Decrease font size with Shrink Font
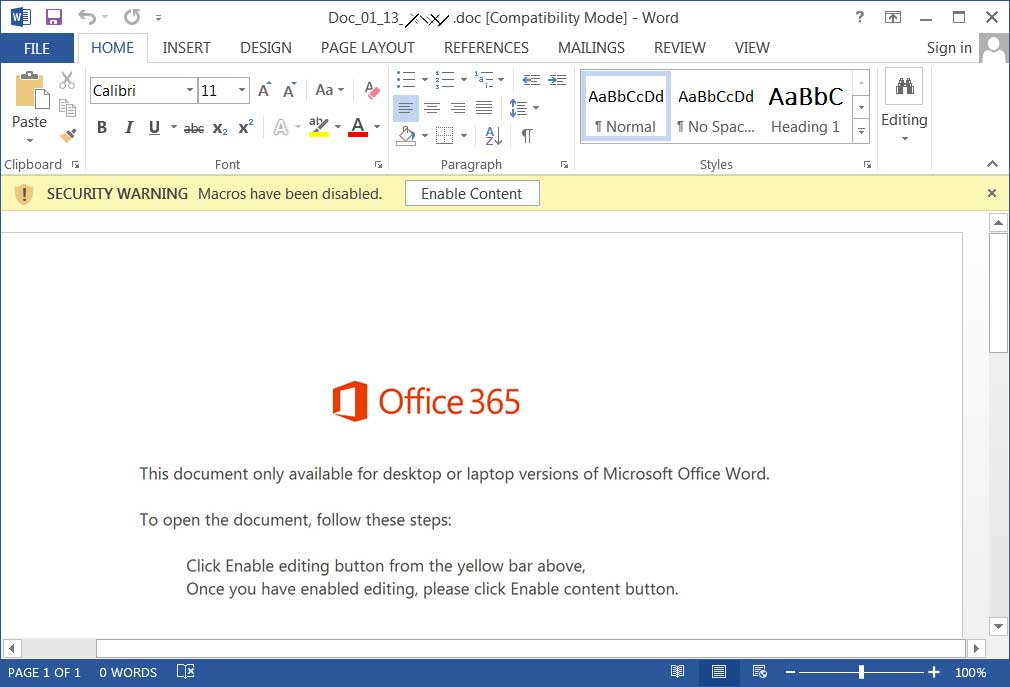The height and width of the screenshot is (687, 1010). coord(289,90)
